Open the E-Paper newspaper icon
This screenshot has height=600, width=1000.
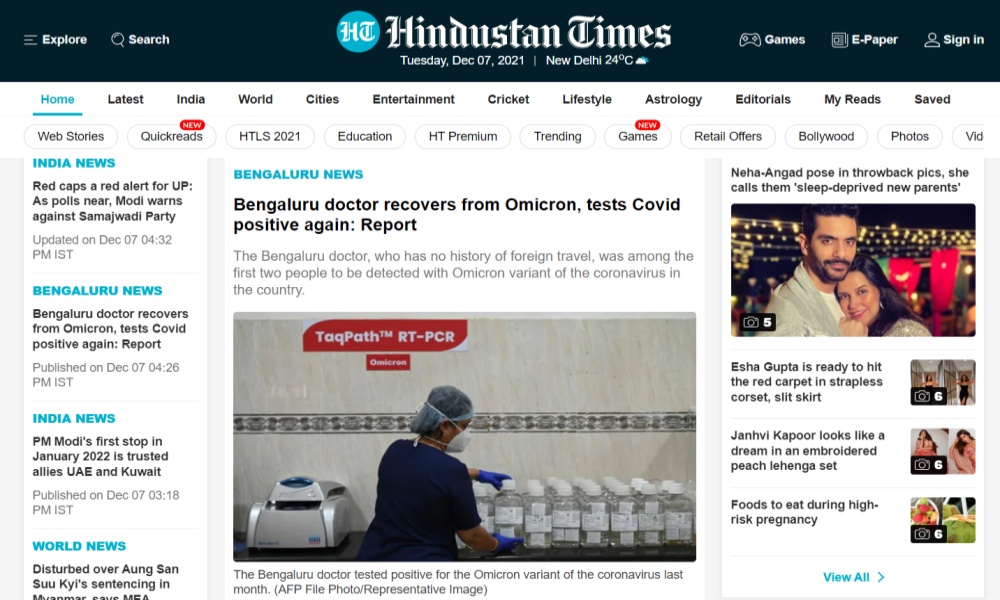point(839,40)
